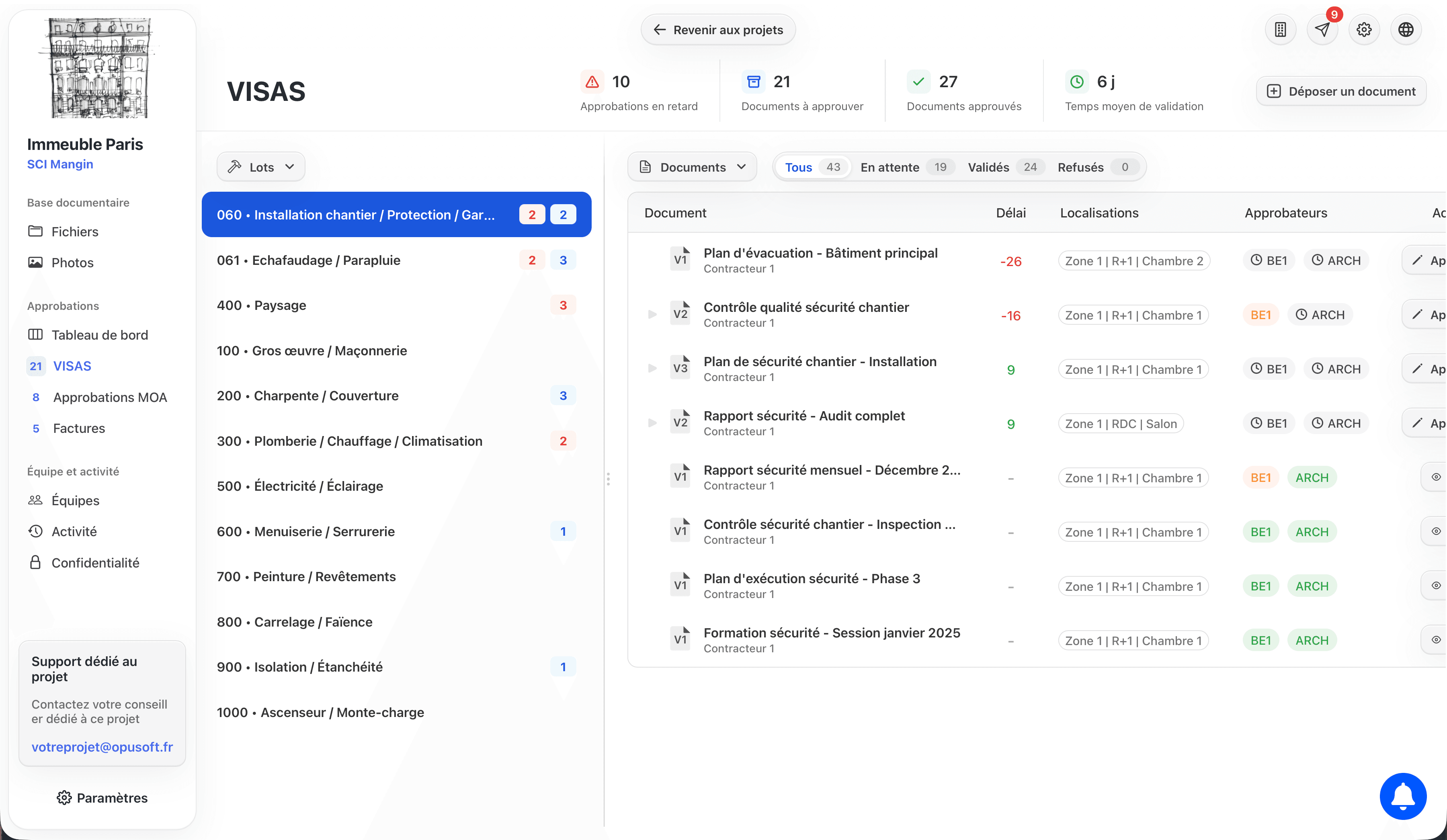Image resolution: width=1447 pixels, height=840 pixels.
Task: Click the panel resize handle between lots and documents
Action: pos(608,478)
